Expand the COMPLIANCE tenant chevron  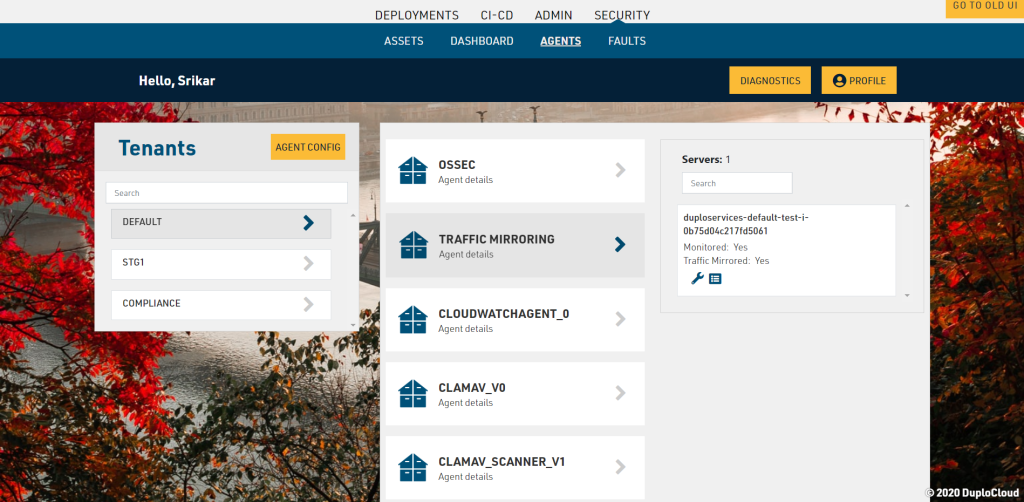pos(308,304)
